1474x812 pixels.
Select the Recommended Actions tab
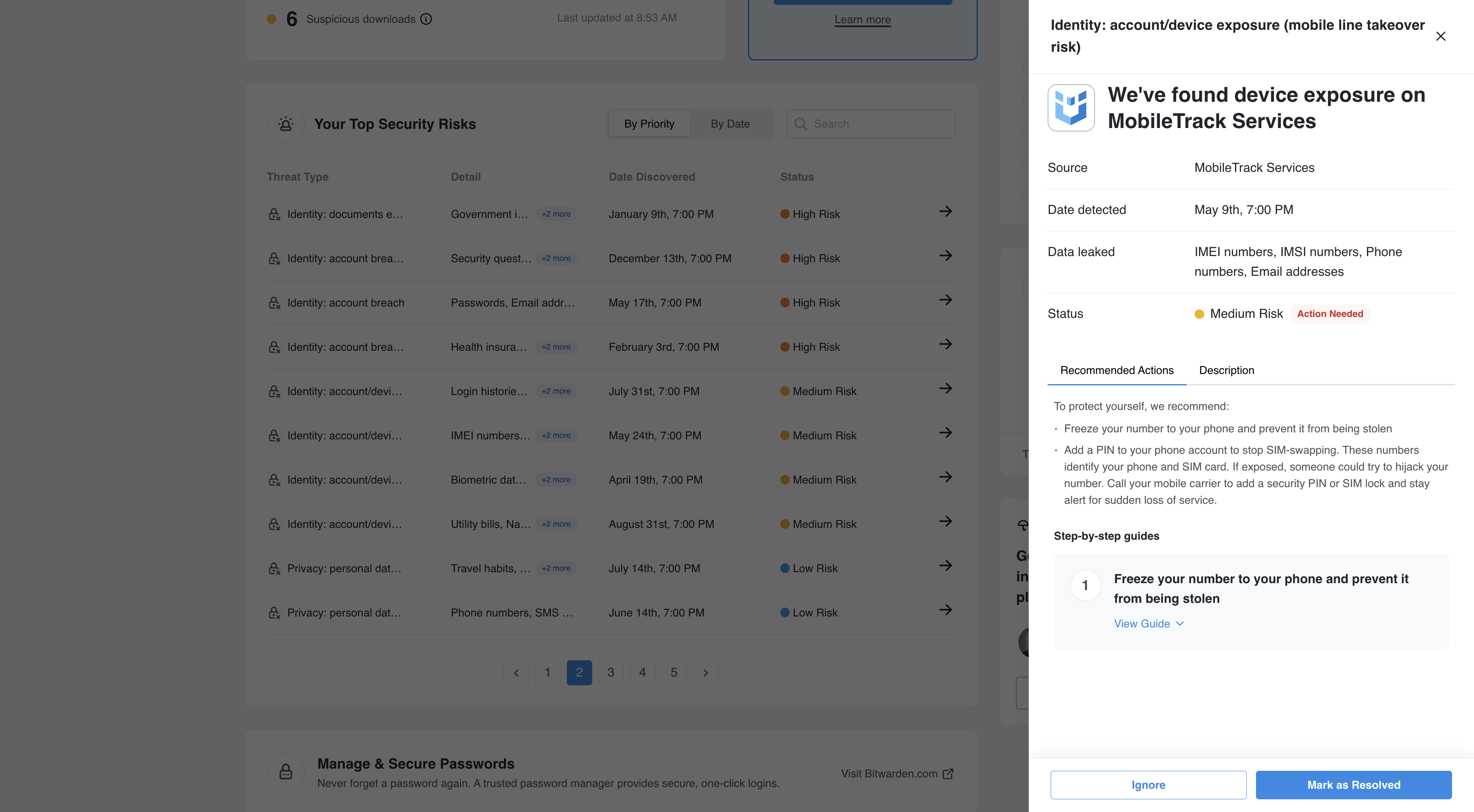pyautogui.click(x=1116, y=370)
